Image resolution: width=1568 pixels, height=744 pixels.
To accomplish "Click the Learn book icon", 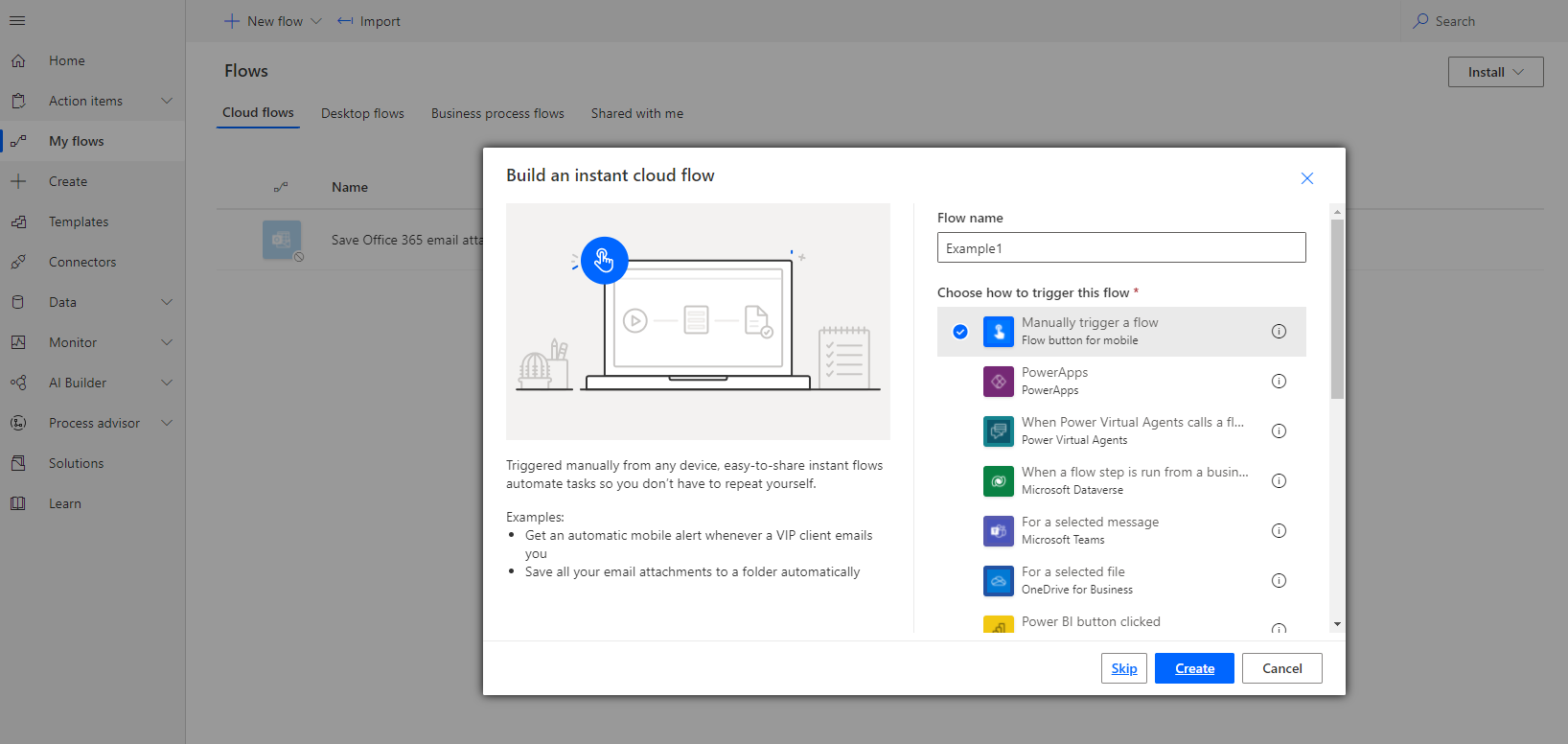I will (18, 503).
